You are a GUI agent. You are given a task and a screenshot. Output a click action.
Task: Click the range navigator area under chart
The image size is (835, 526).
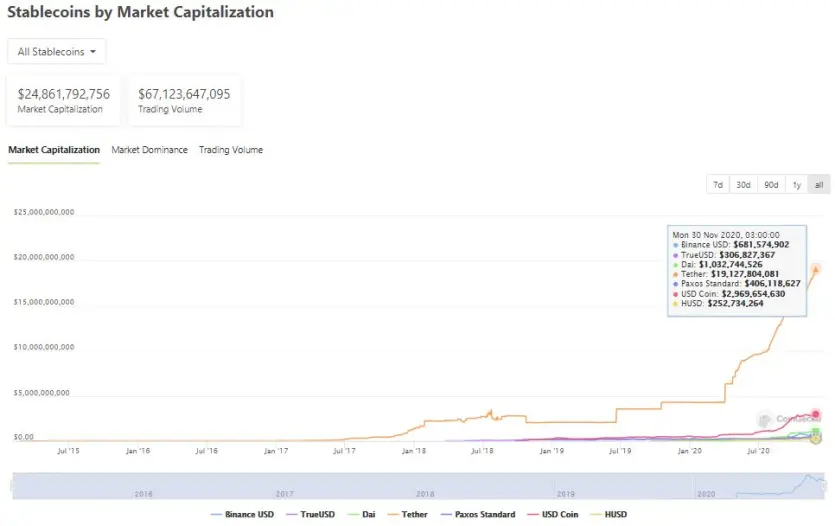(x=418, y=486)
